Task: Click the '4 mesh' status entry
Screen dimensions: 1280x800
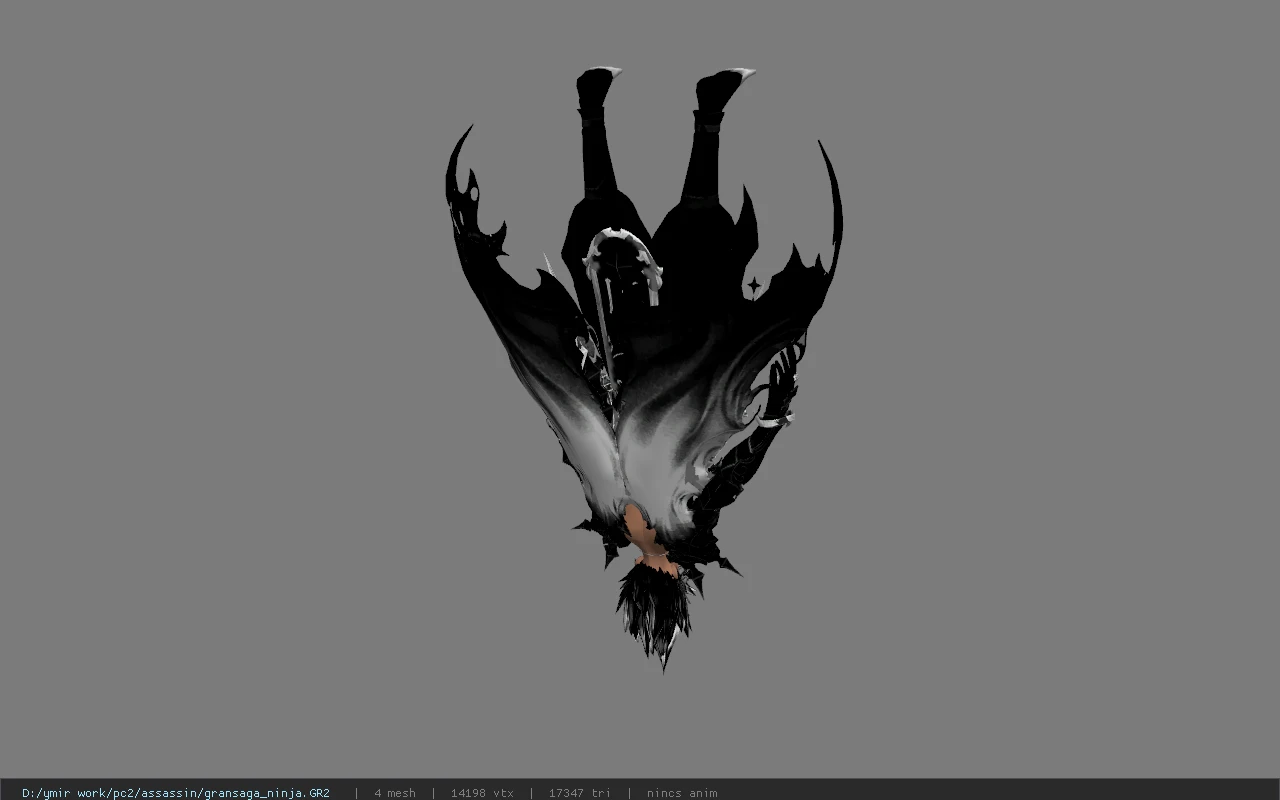Action: click(x=395, y=793)
